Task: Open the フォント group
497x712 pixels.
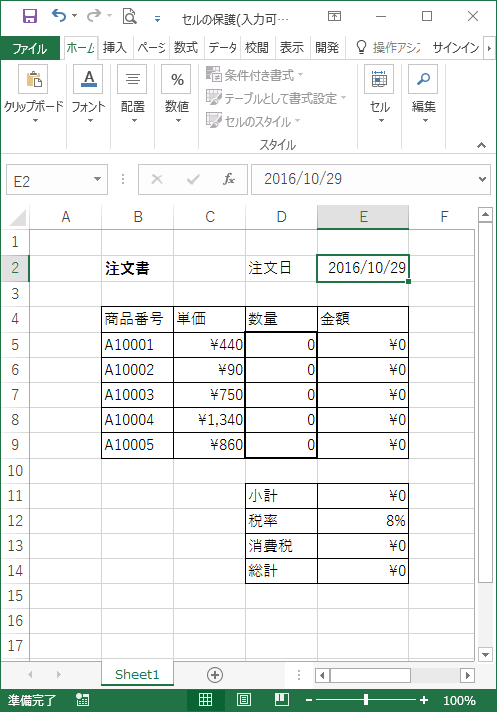Action: [x=89, y=94]
